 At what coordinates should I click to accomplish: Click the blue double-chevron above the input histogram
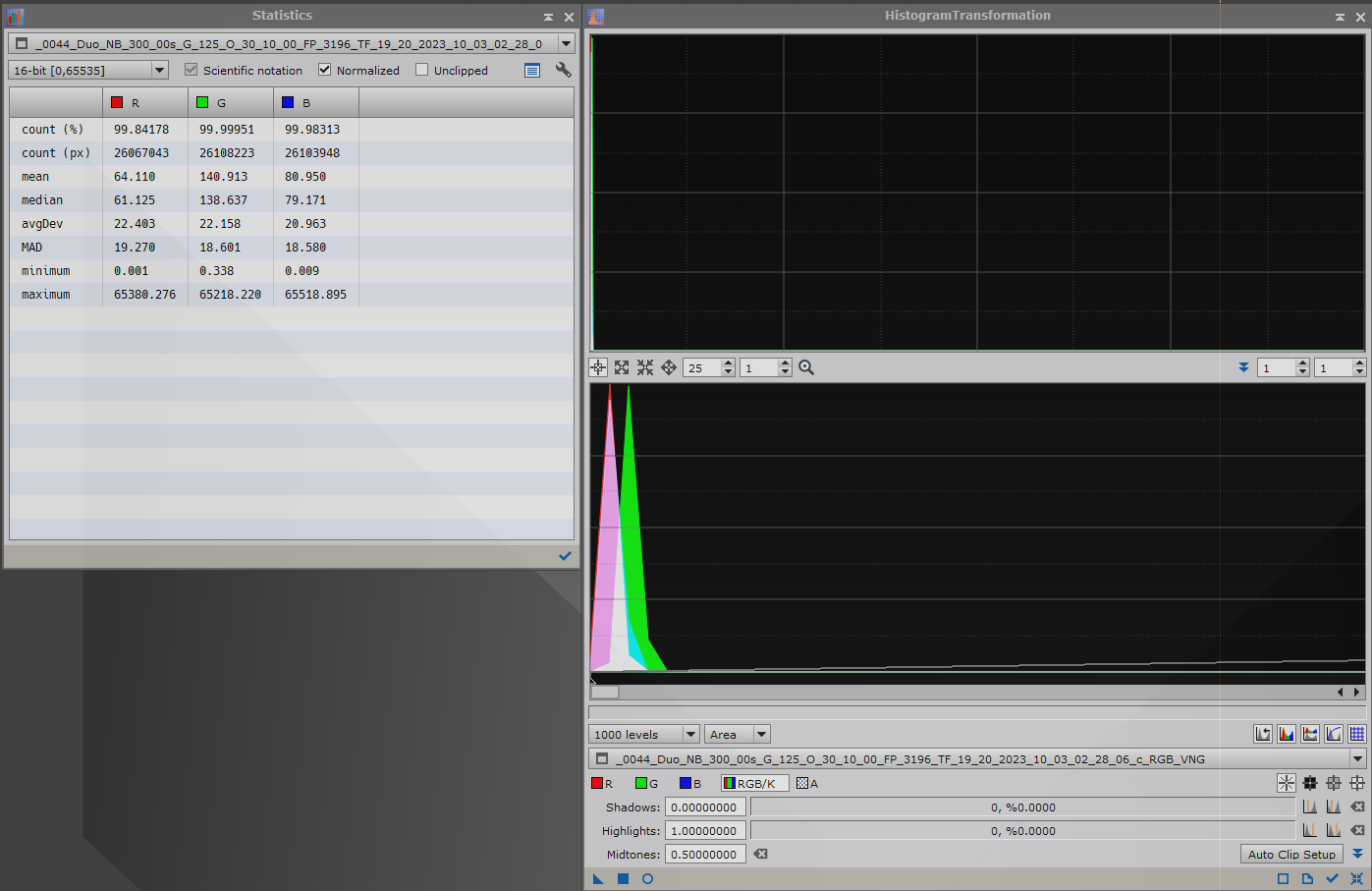(x=1243, y=367)
